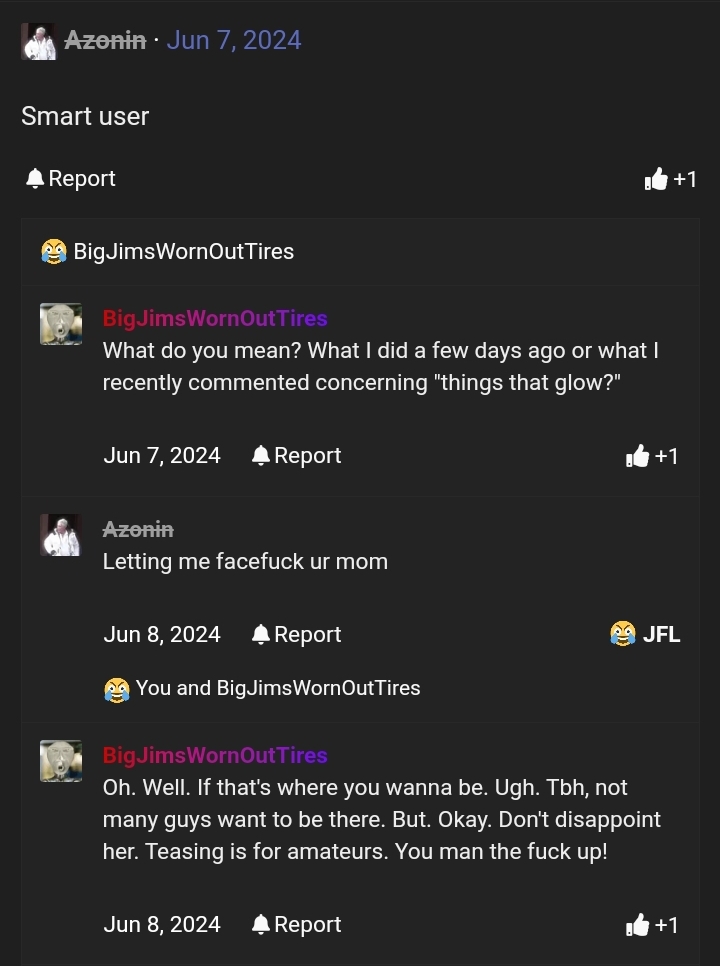Expand the quoted BigJimsWornOutTires comment block
Screen dimensions: 720x966
pos(184,251)
